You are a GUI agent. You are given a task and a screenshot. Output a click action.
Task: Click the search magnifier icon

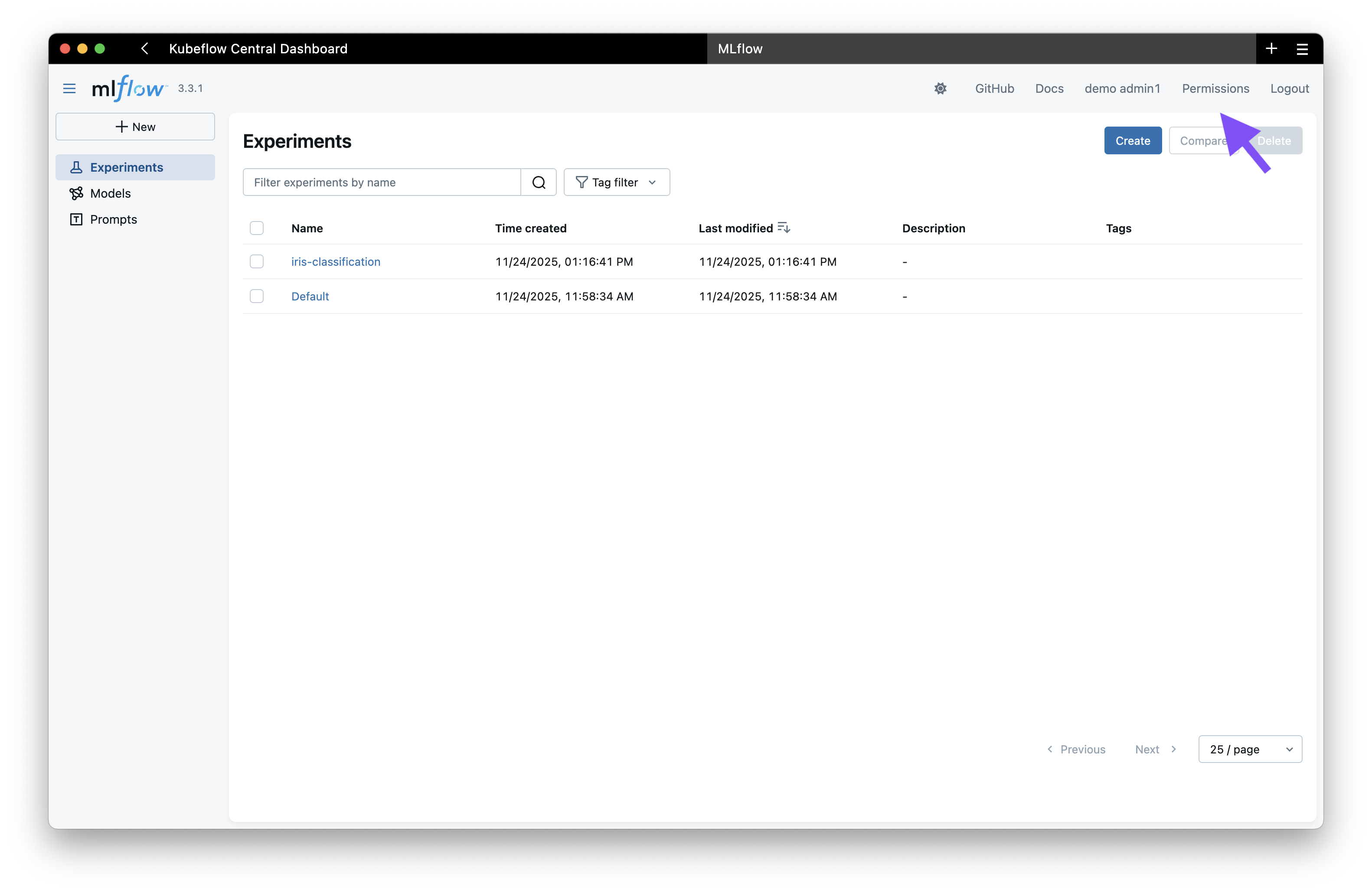[x=539, y=182]
